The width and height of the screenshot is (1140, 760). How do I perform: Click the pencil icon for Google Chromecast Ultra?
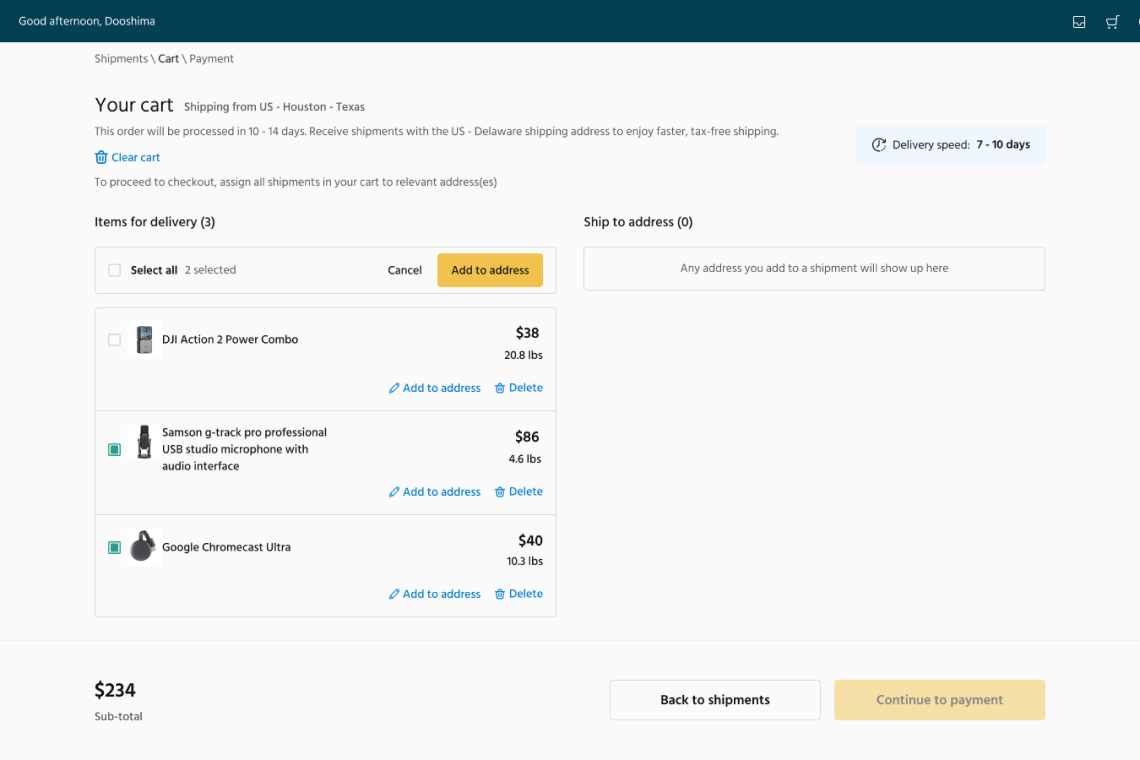394,594
